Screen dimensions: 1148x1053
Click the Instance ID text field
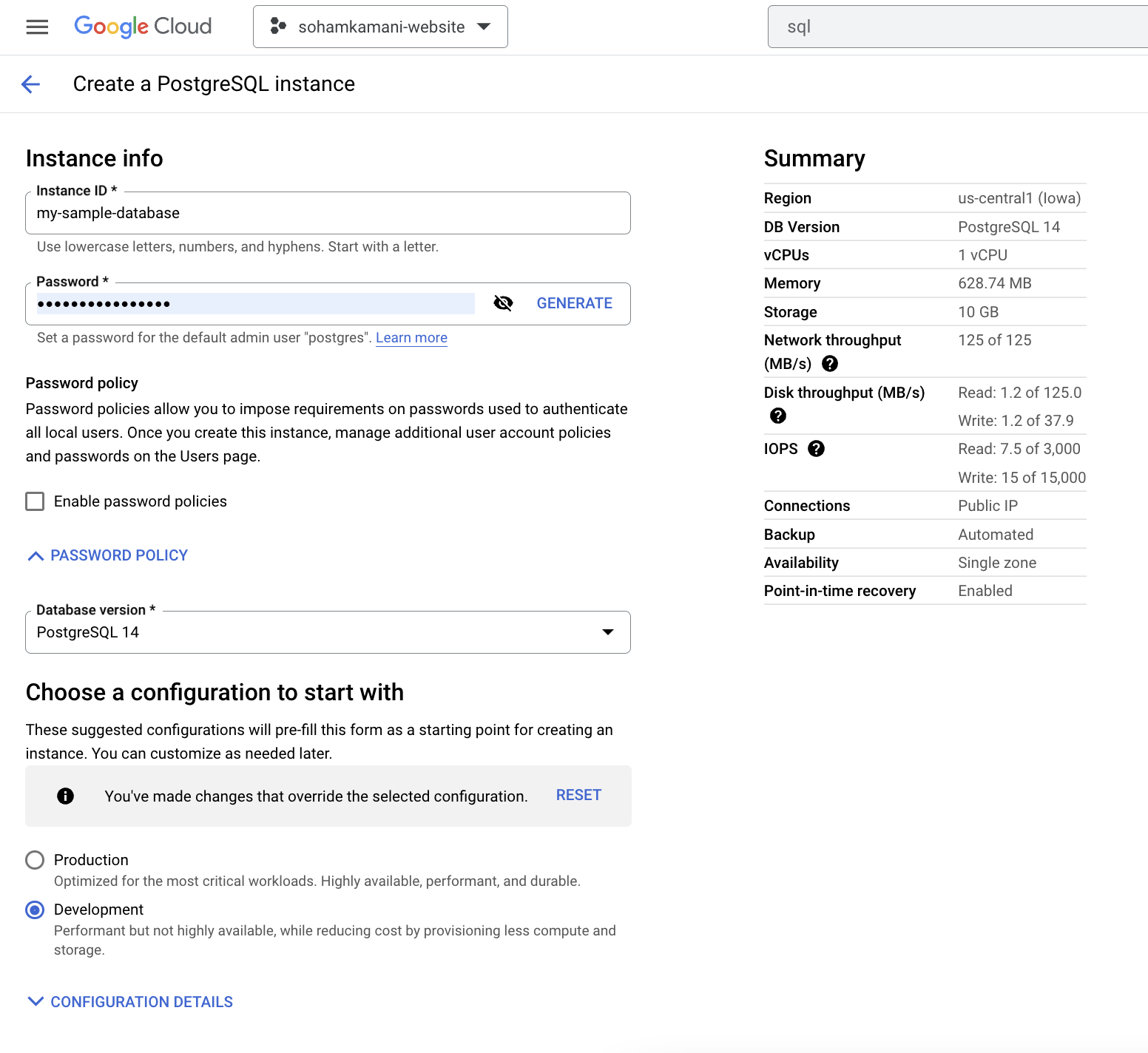click(x=328, y=213)
